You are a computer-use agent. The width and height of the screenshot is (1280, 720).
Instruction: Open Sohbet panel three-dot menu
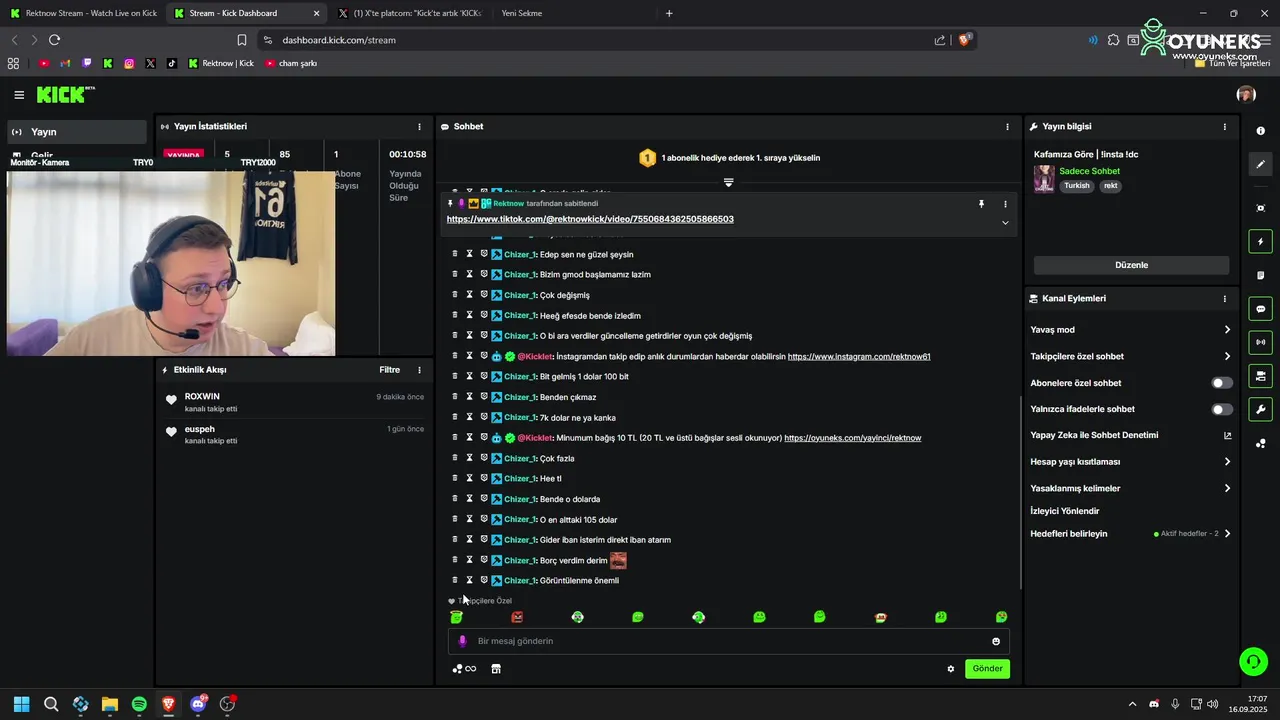(1007, 127)
